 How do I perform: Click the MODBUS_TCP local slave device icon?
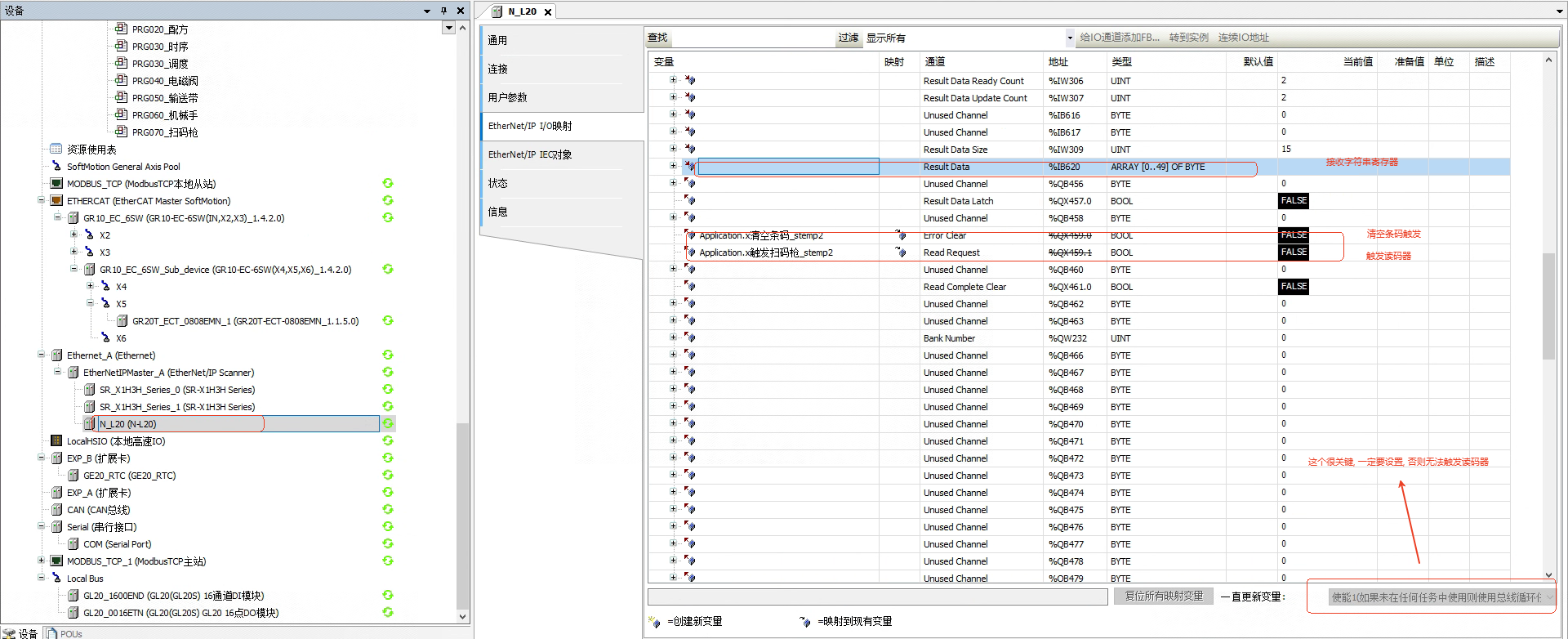pos(56,183)
